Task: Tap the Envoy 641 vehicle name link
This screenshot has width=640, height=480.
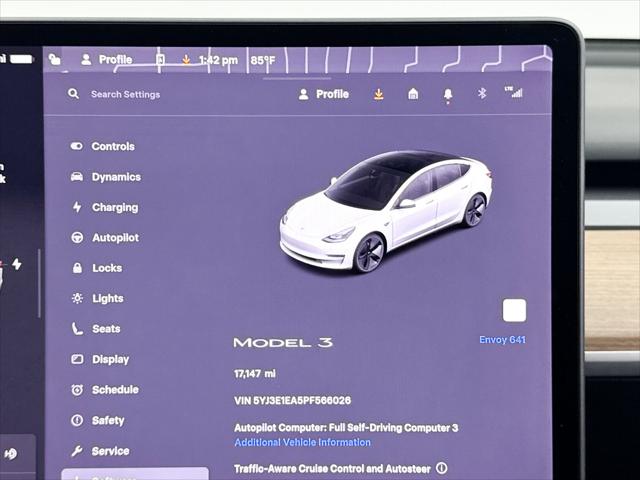Action: click(502, 340)
